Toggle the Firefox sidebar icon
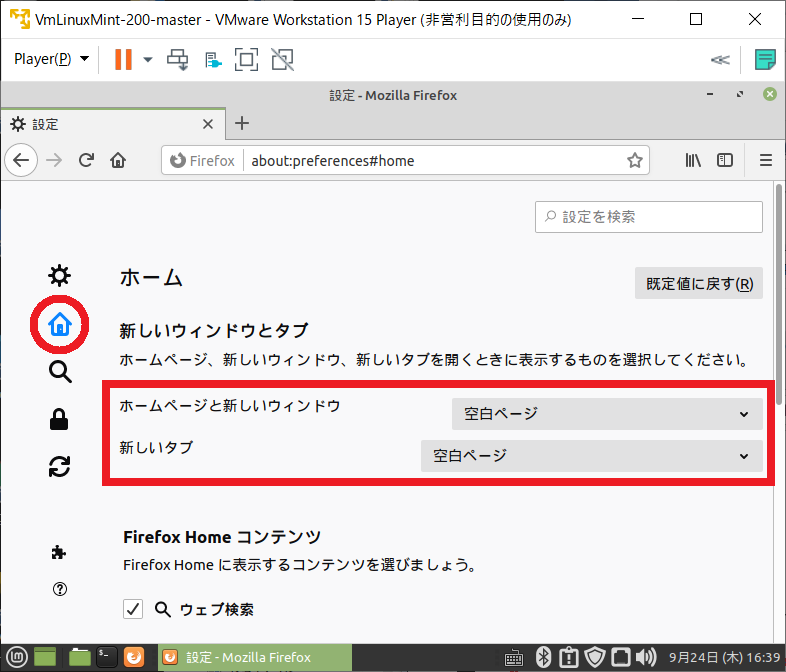The width and height of the screenshot is (786, 672). tap(725, 160)
